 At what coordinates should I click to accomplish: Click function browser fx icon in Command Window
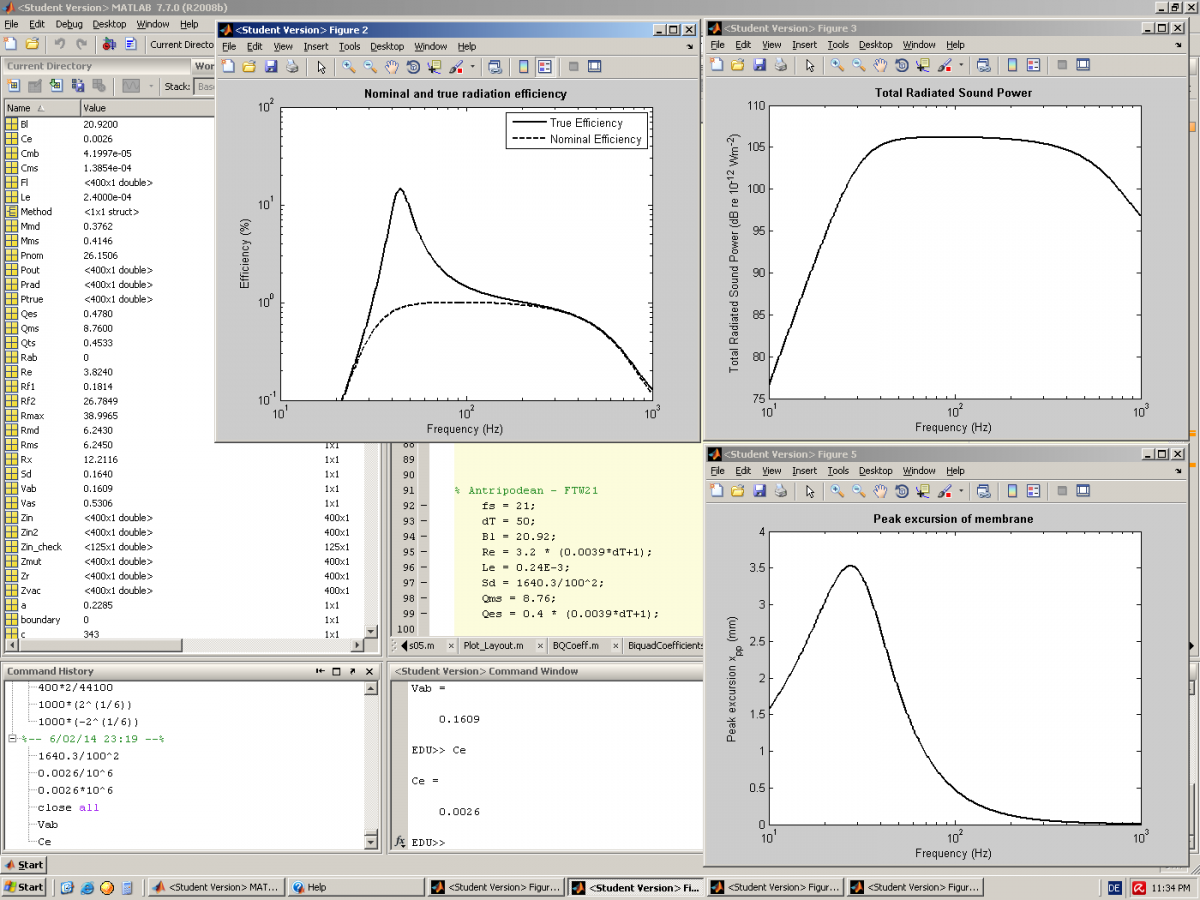click(x=400, y=843)
